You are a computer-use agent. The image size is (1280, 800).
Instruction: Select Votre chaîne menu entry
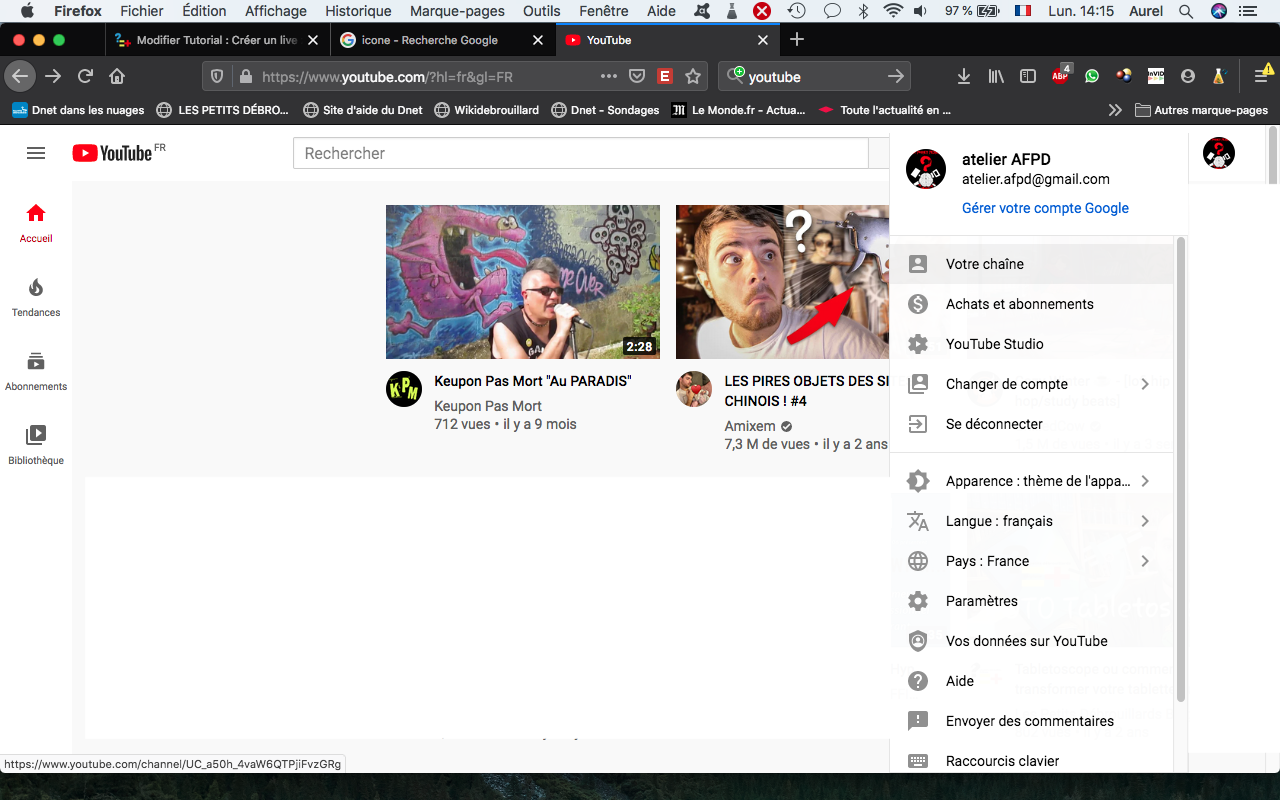pos(984,264)
